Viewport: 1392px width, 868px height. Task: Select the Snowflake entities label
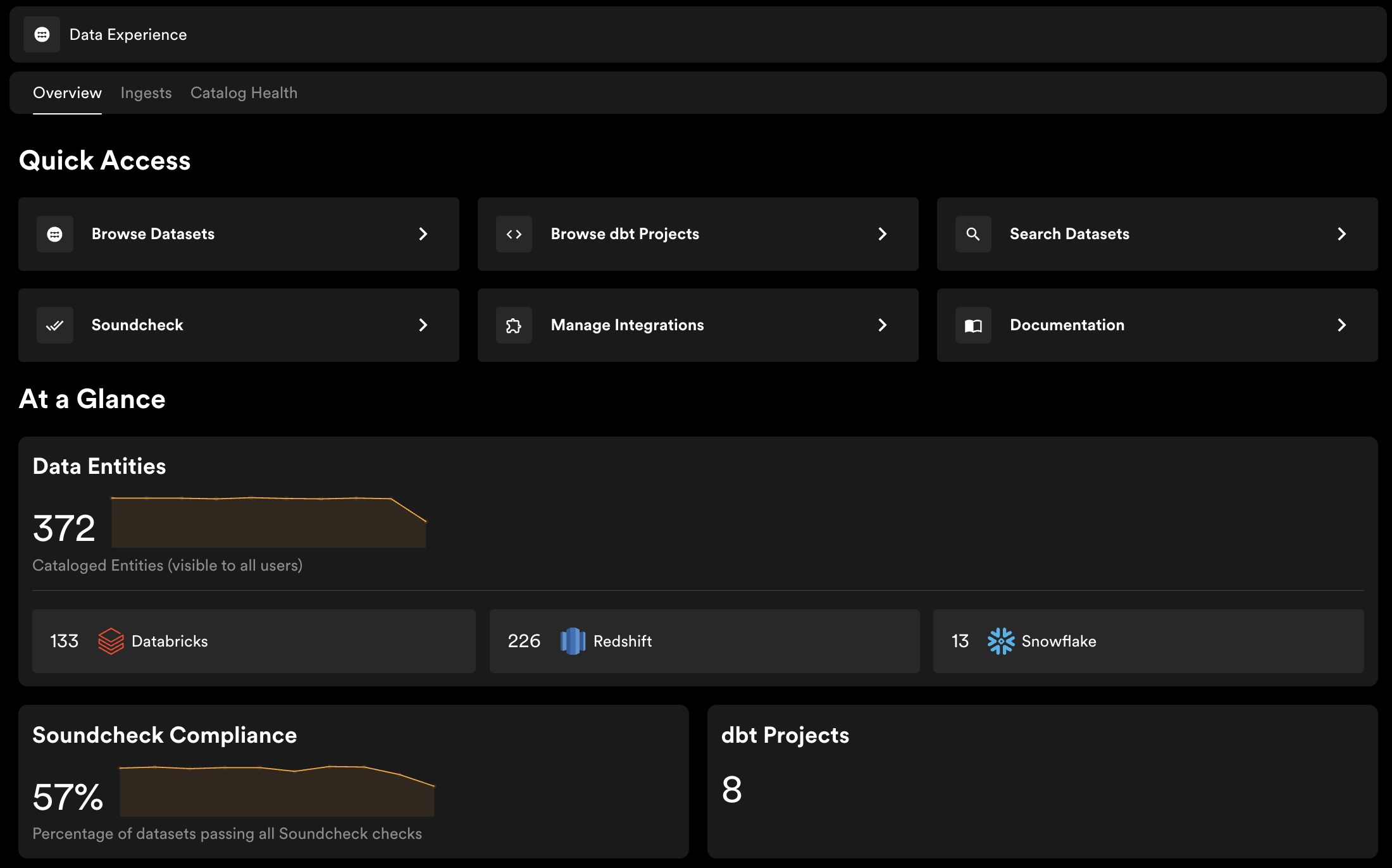click(x=1059, y=641)
